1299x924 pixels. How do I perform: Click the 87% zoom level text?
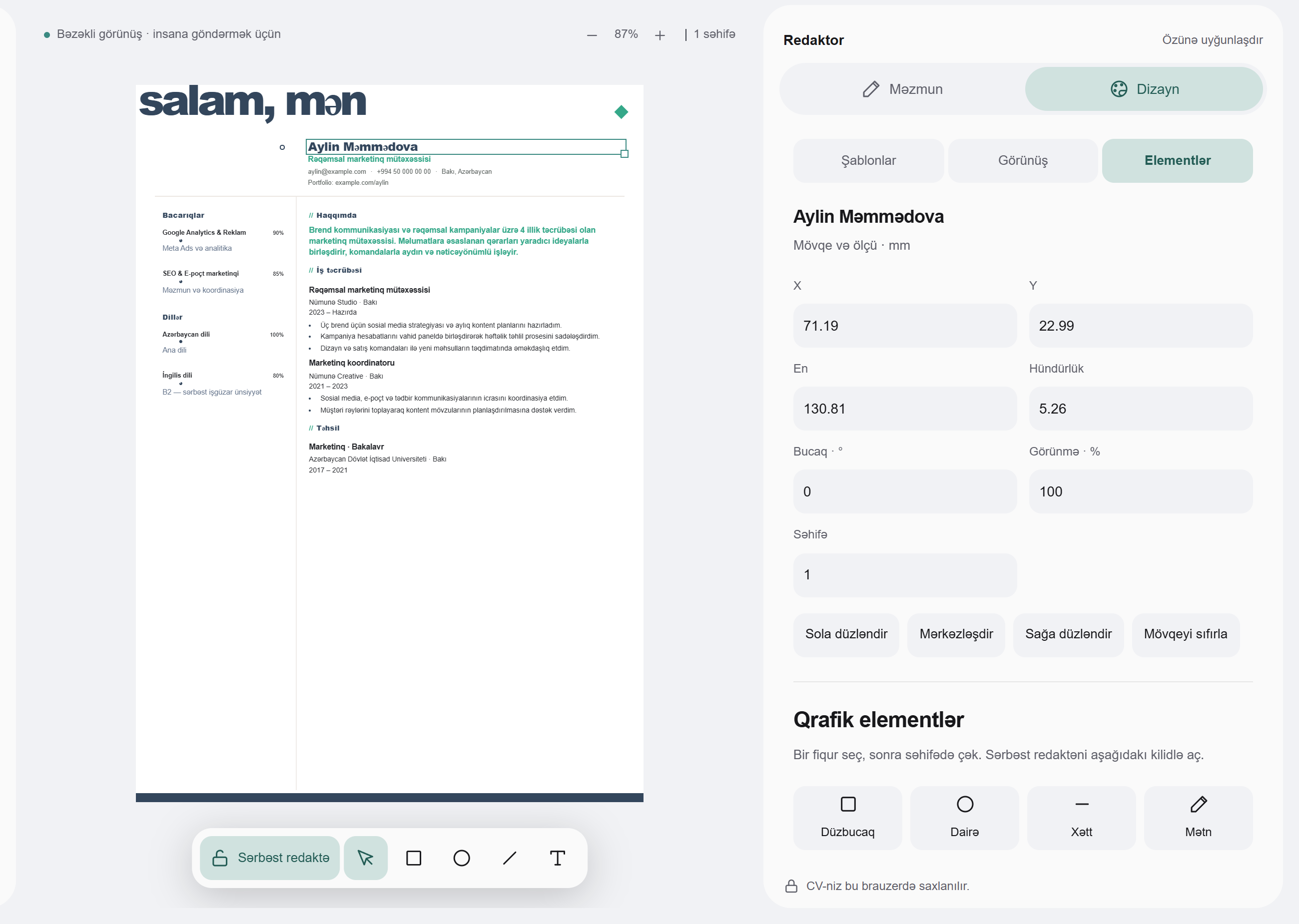pos(626,34)
